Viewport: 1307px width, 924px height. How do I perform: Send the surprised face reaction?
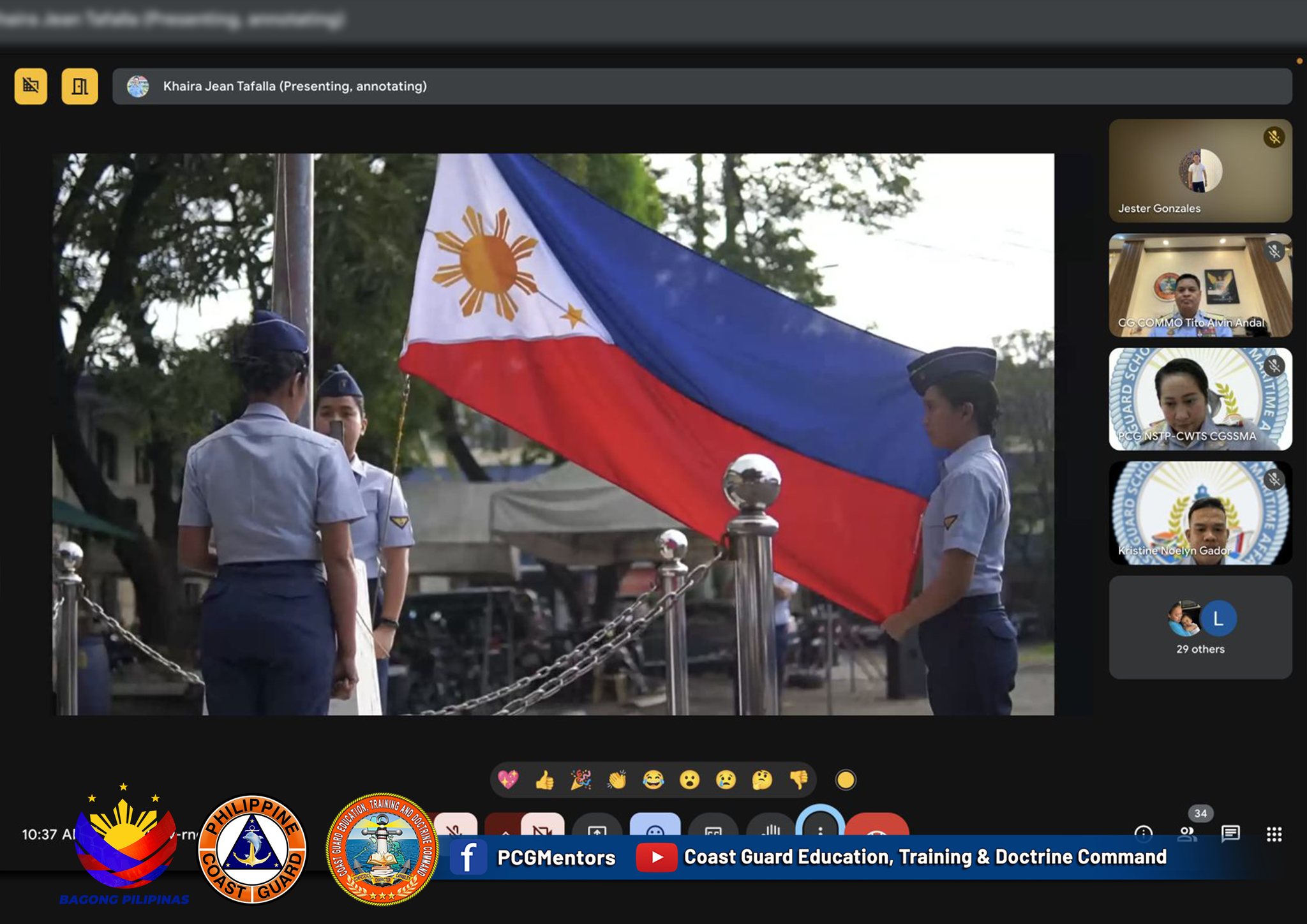[690, 780]
